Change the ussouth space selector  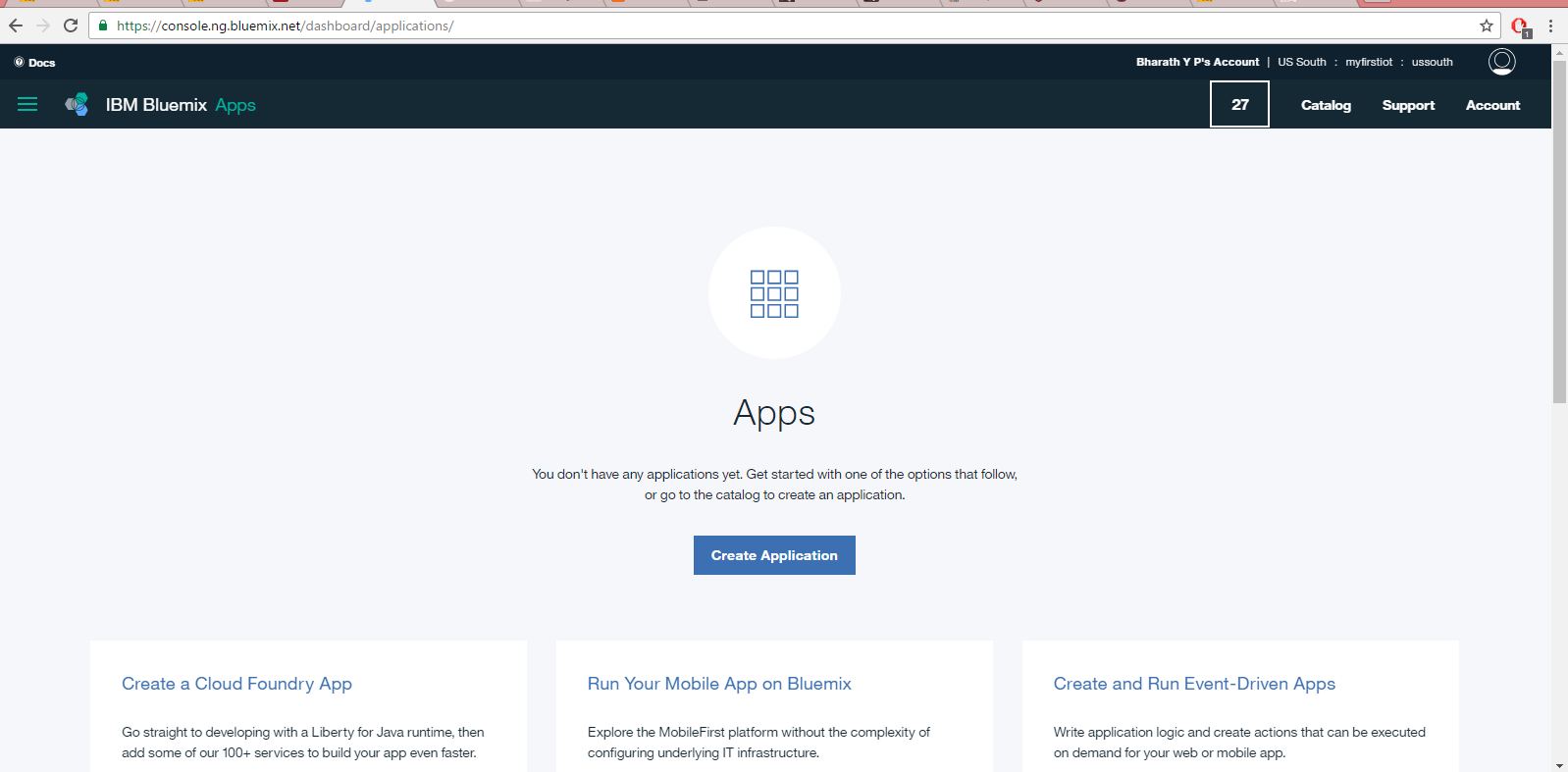point(1432,62)
